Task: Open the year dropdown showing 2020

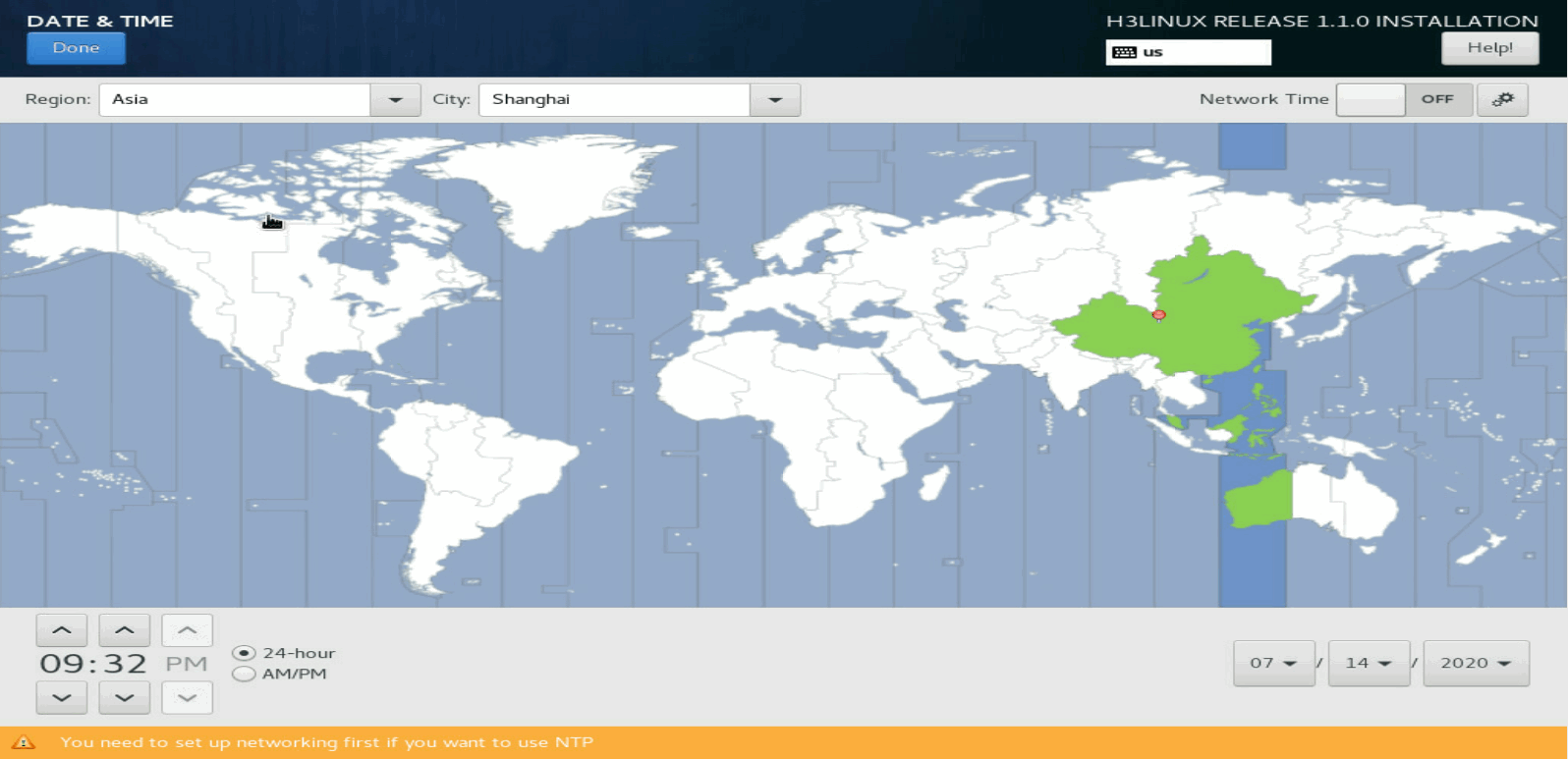Action: (x=1477, y=663)
